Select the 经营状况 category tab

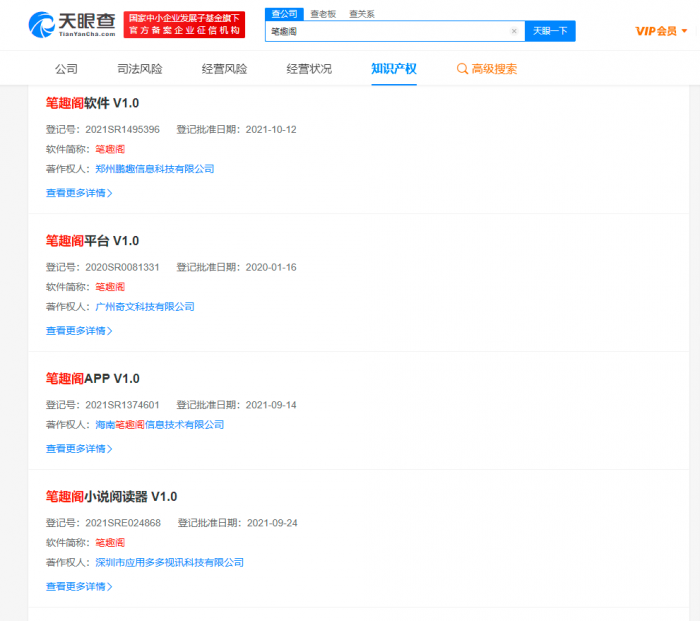[309, 69]
